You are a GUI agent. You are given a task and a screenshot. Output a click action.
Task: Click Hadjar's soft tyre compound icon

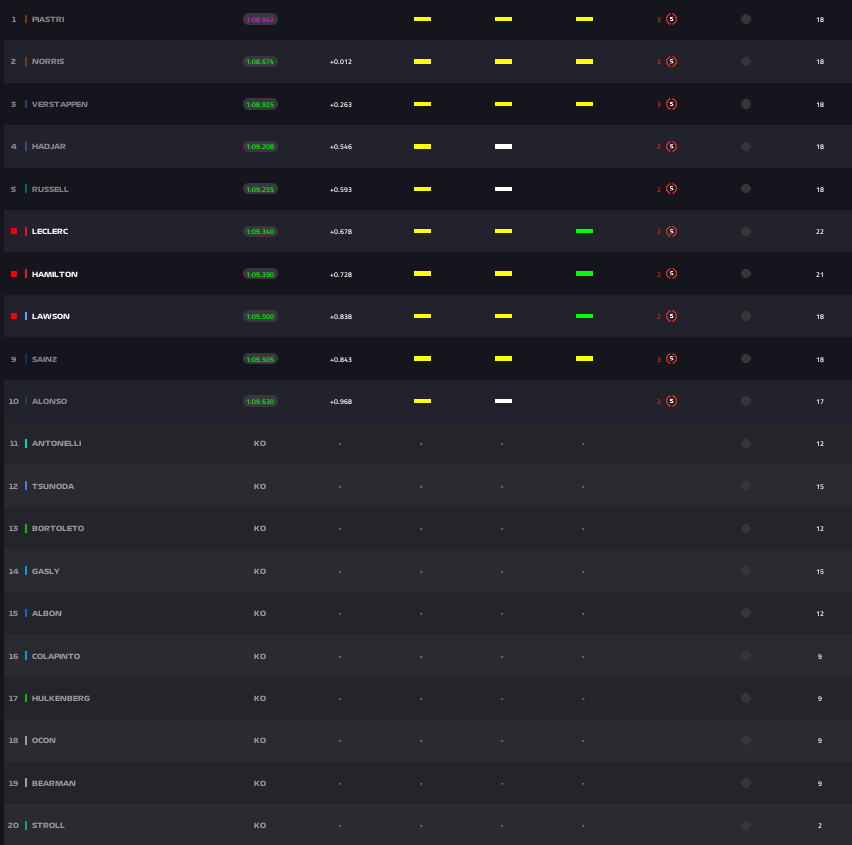pos(672,146)
